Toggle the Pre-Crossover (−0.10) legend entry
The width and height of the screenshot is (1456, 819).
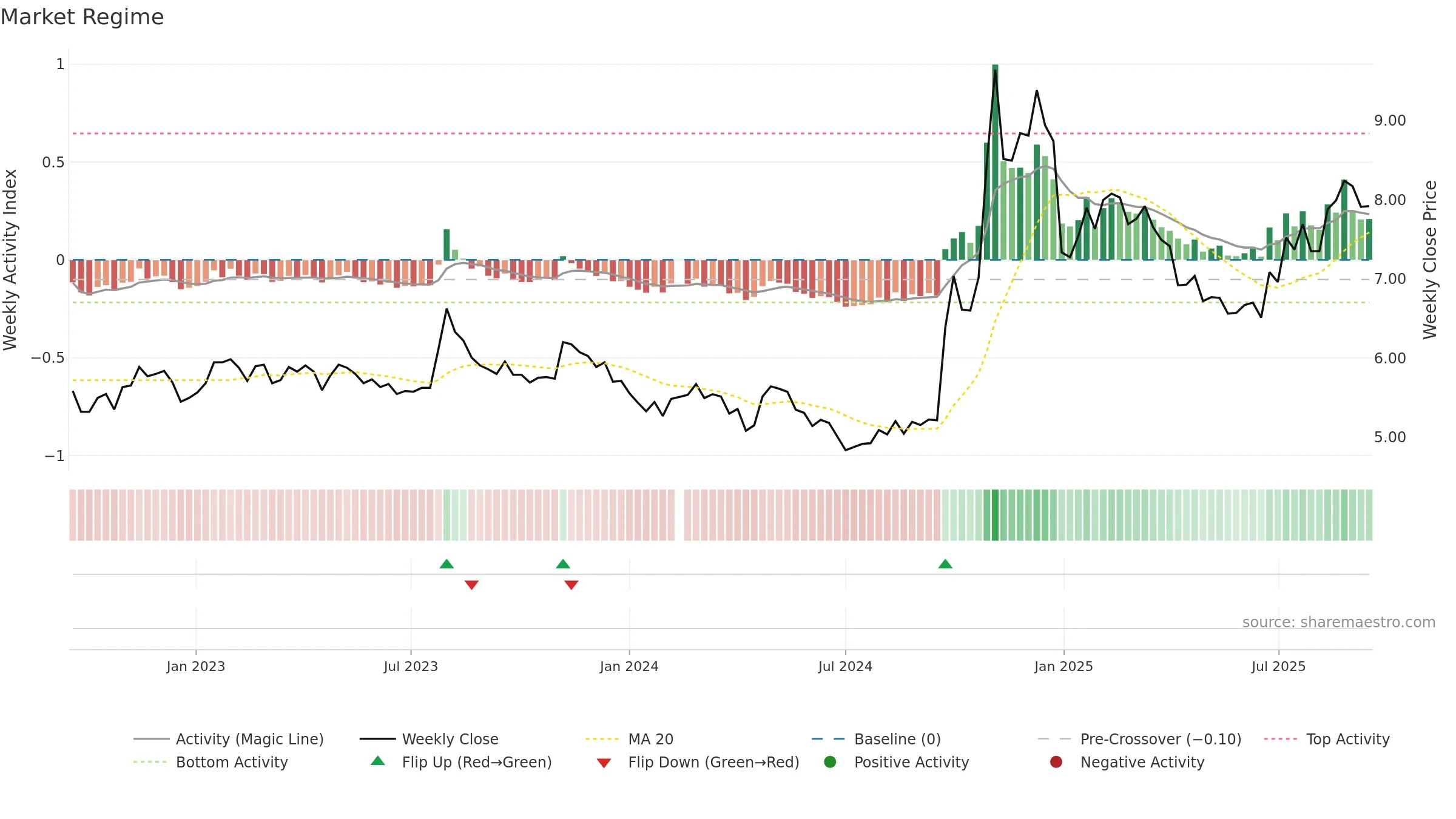click(x=1139, y=739)
